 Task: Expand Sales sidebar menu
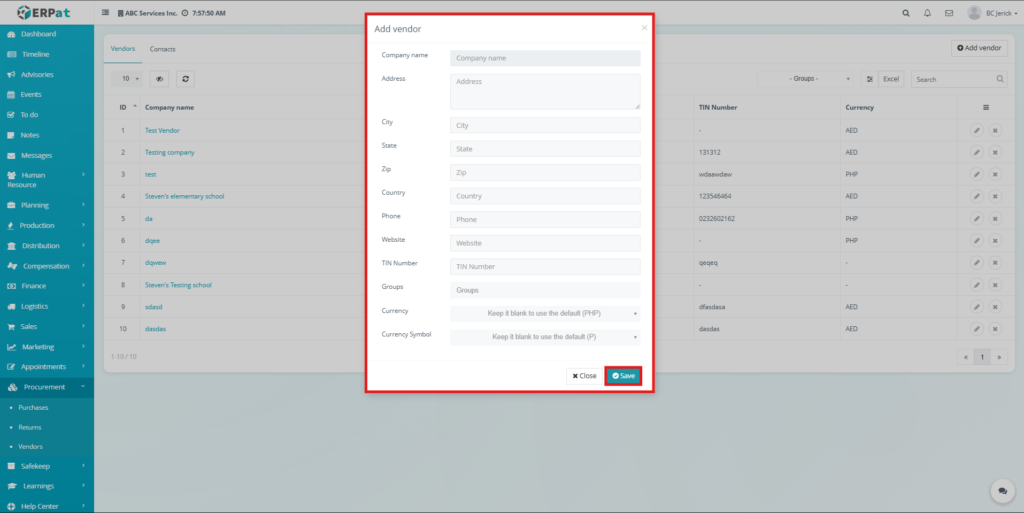coord(46,326)
